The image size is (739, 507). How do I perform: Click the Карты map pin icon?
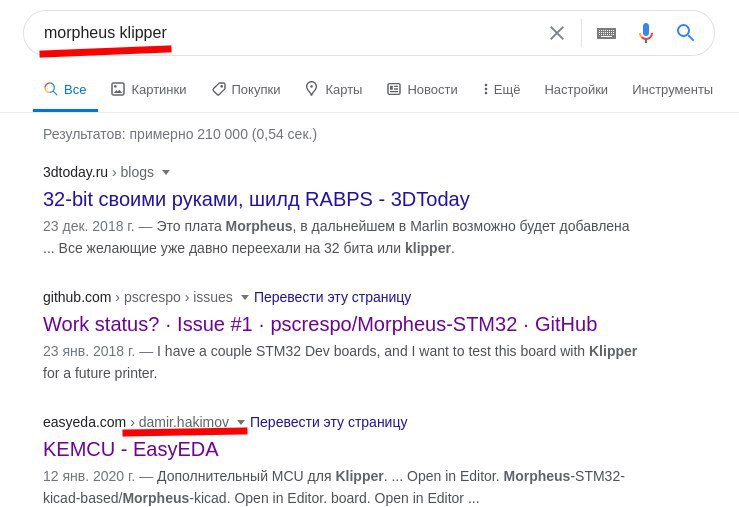[x=311, y=89]
